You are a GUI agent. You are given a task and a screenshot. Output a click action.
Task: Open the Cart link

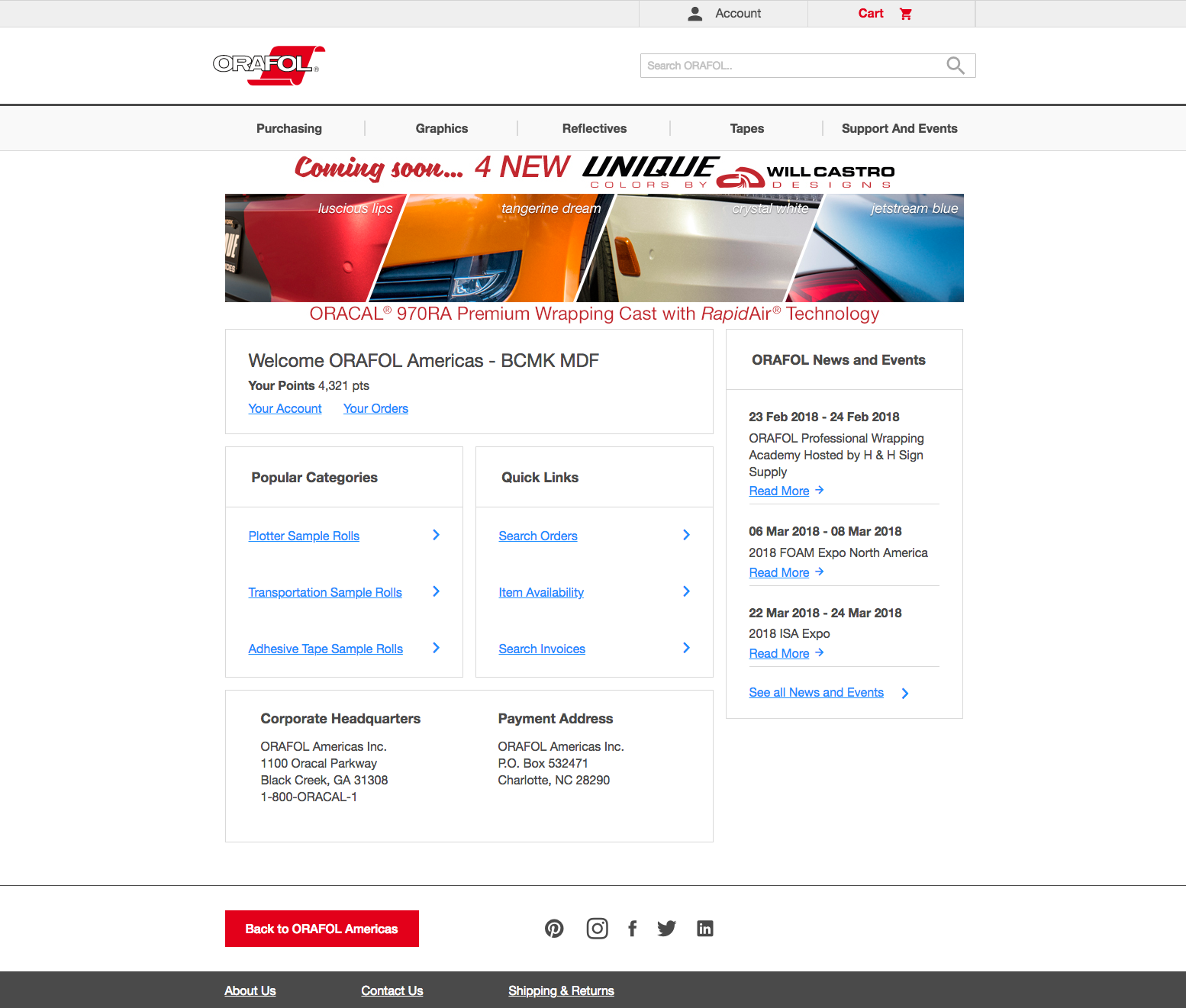(871, 14)
